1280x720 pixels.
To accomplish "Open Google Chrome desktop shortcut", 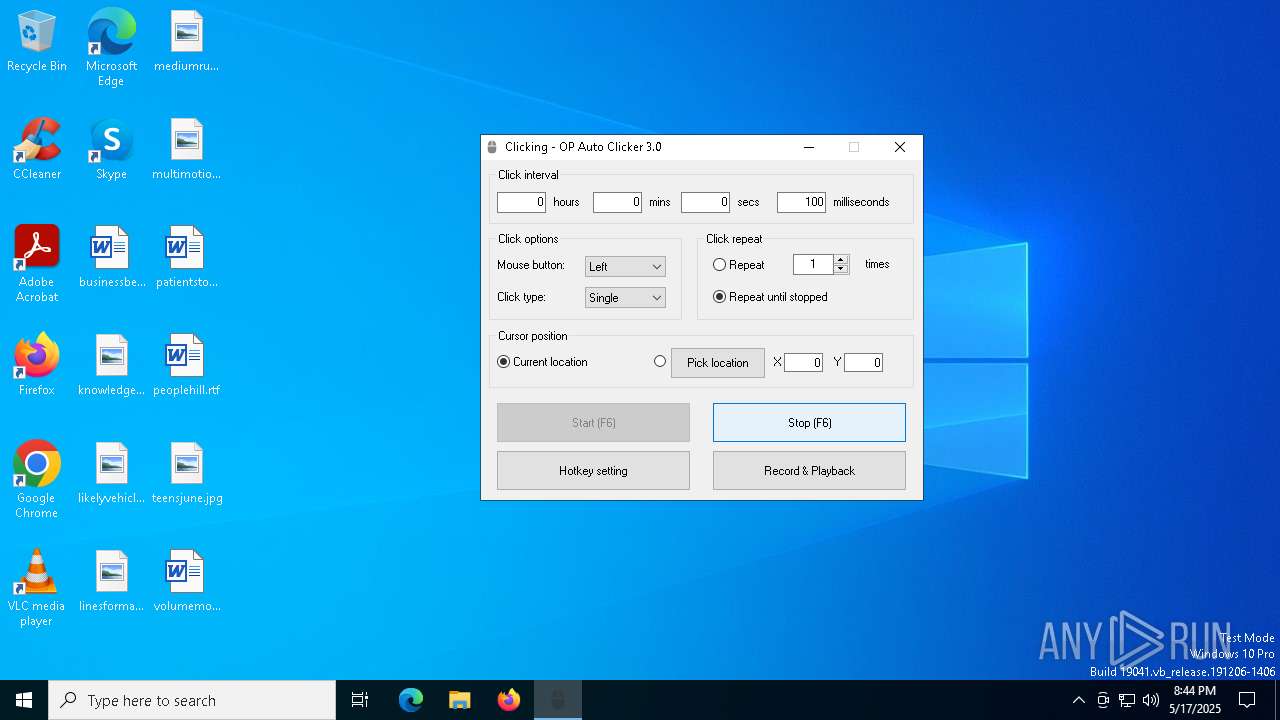I will tap(37, 480).
